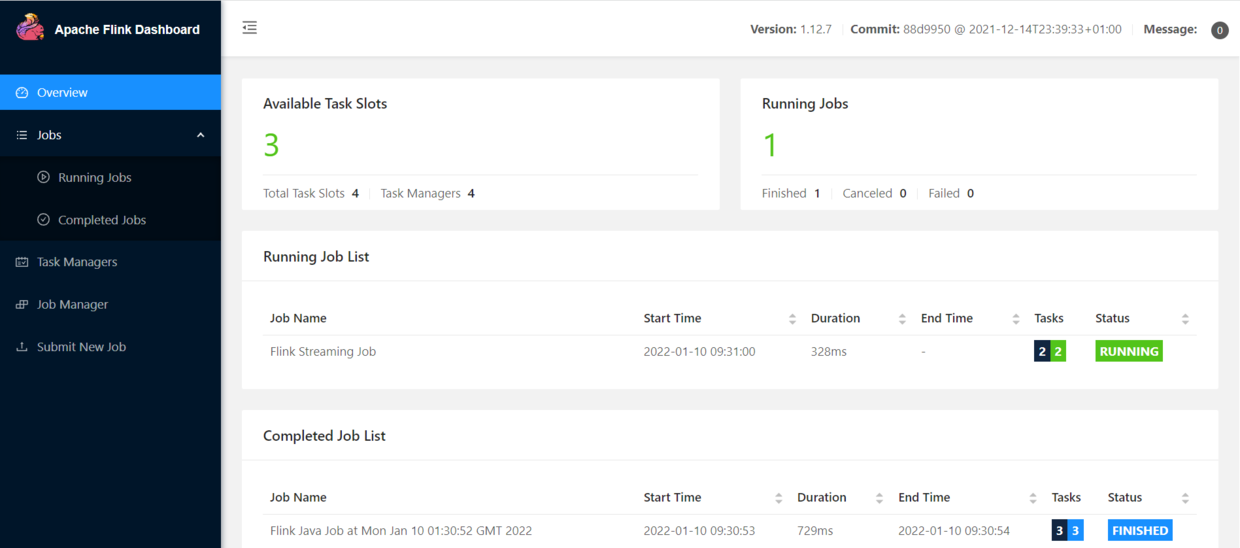Click the RUNNING status tag
Viewport: 1240px width, 548px height.
(1129, 352)
